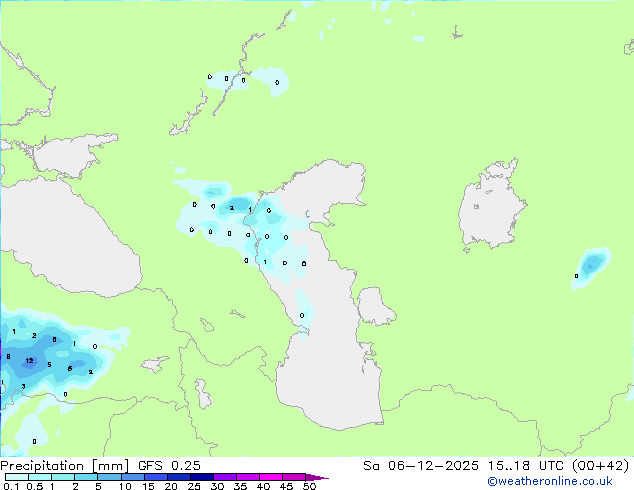Select the legend swatch between 15 and 20
The height and width of the screenshot is (490, 634).
tap(156, 477)
